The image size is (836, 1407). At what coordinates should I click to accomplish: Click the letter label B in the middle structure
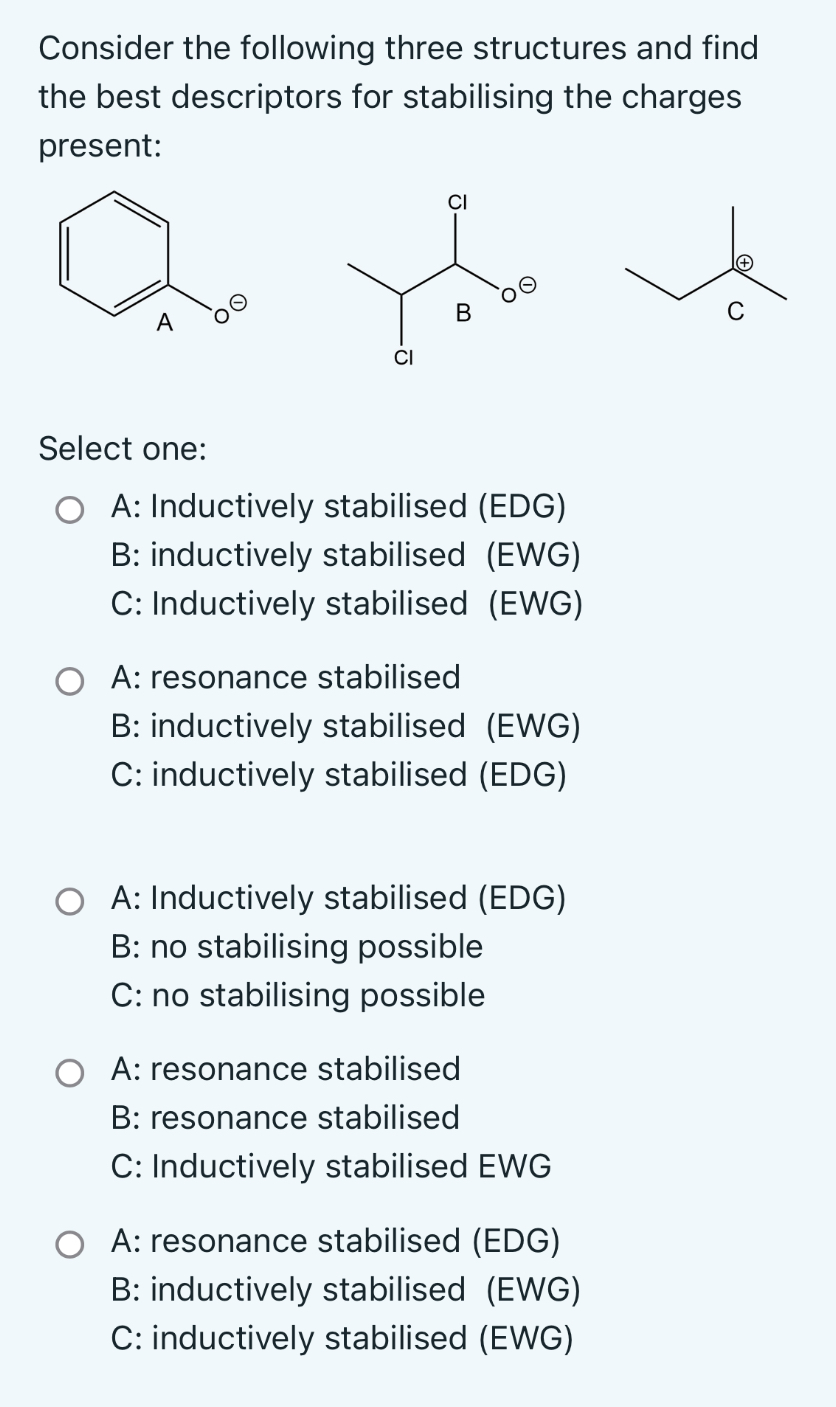(463, 314)
